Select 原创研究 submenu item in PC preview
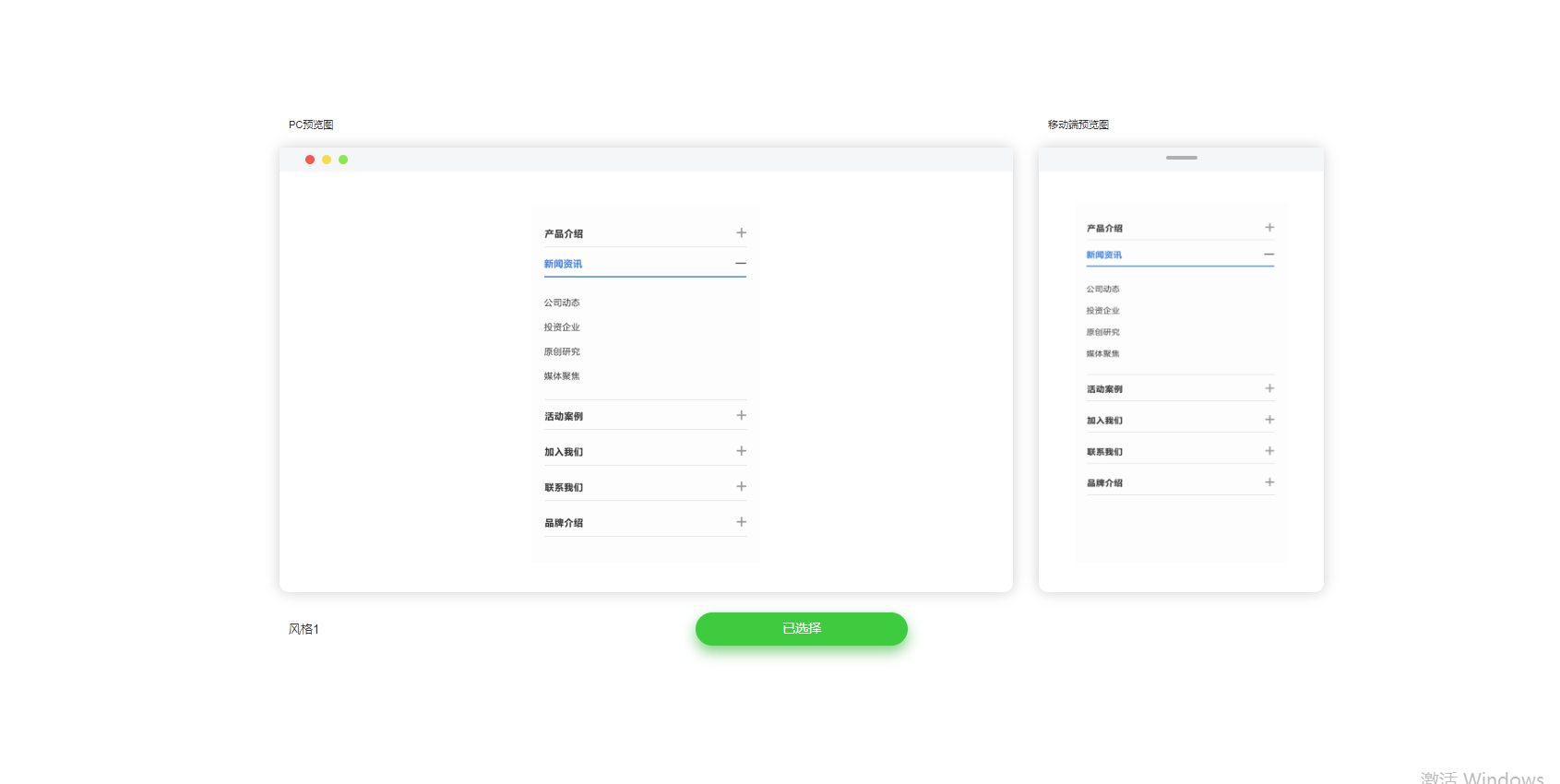 [x=562, y=351]
